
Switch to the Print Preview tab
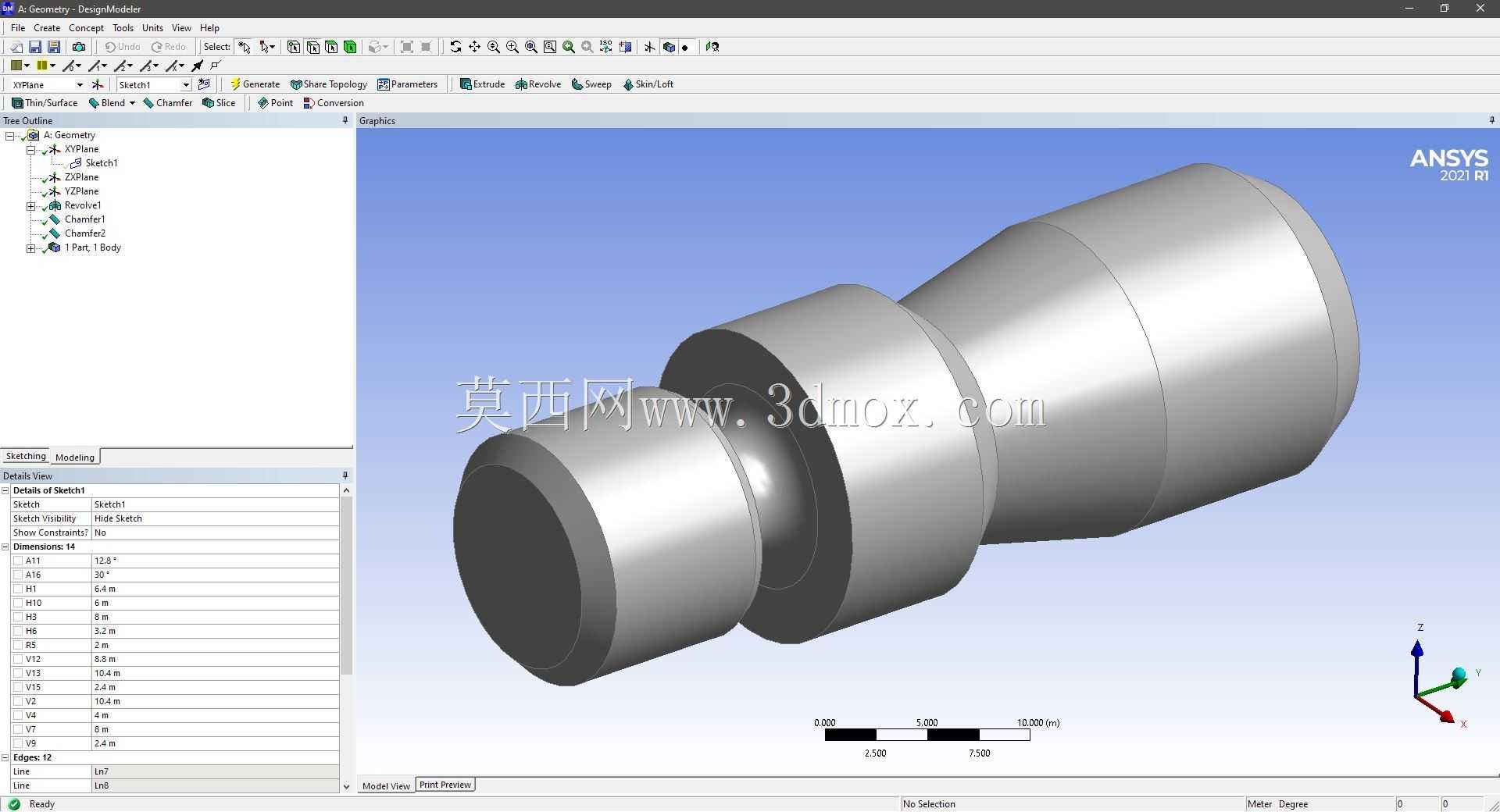coord(445,785)
